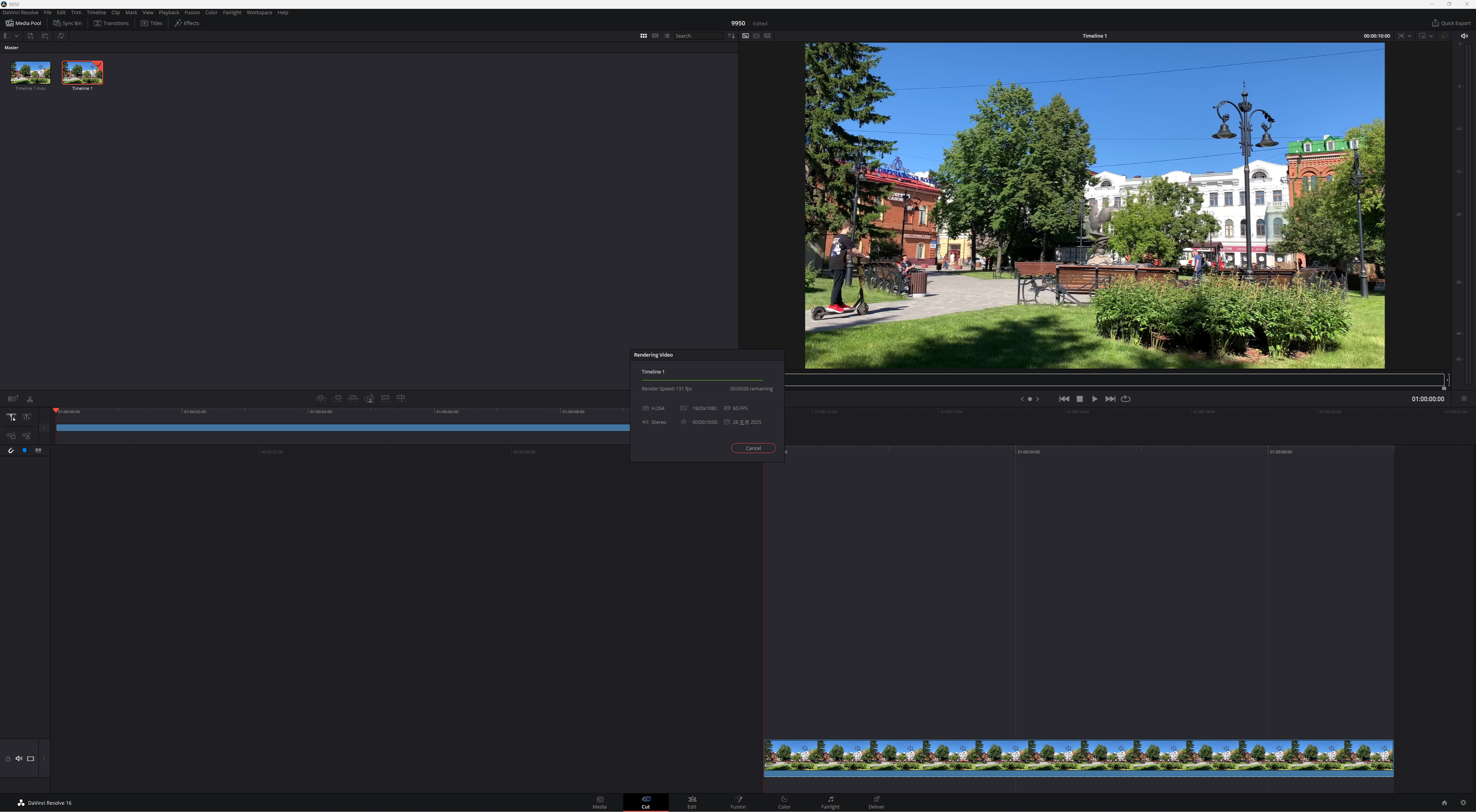Open the home Project Manager icon

1444,803
